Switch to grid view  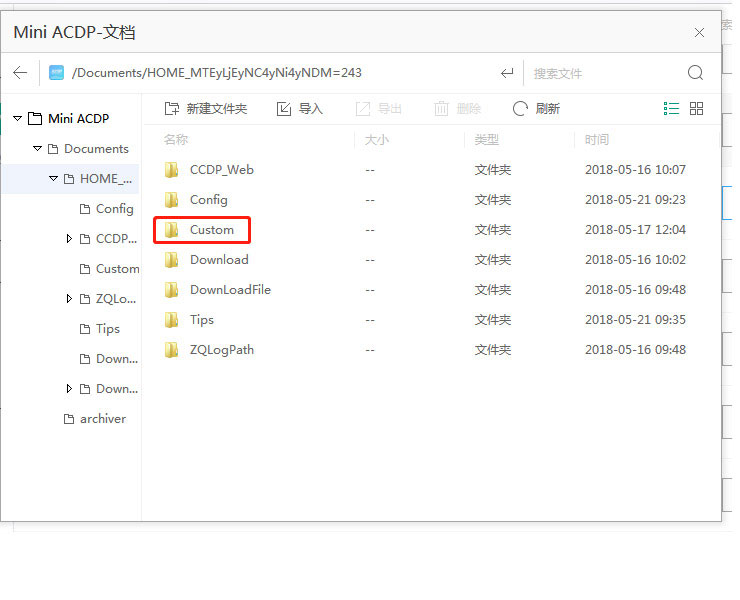(697, 109)
